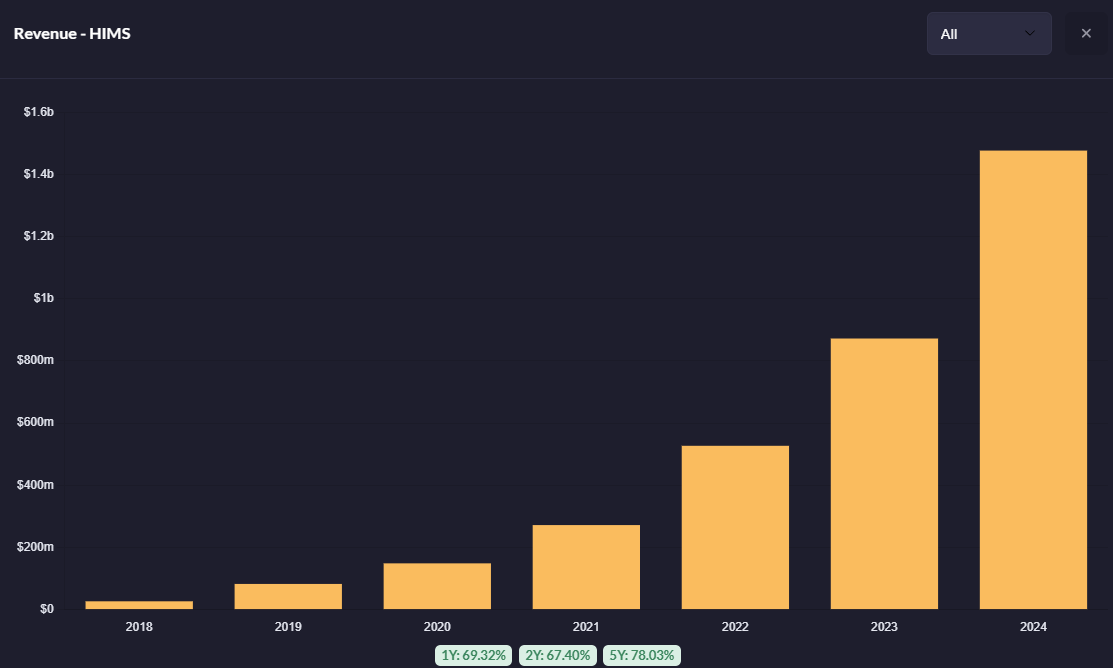
Task: Click the "1Y: 69.32%" growth badge
Action: click(x=473, y=655)
